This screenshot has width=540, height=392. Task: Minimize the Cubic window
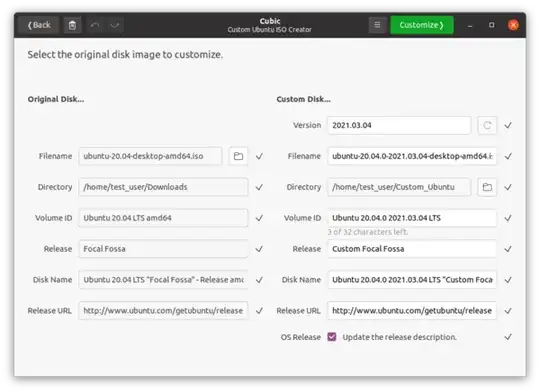tap(470, 25)
